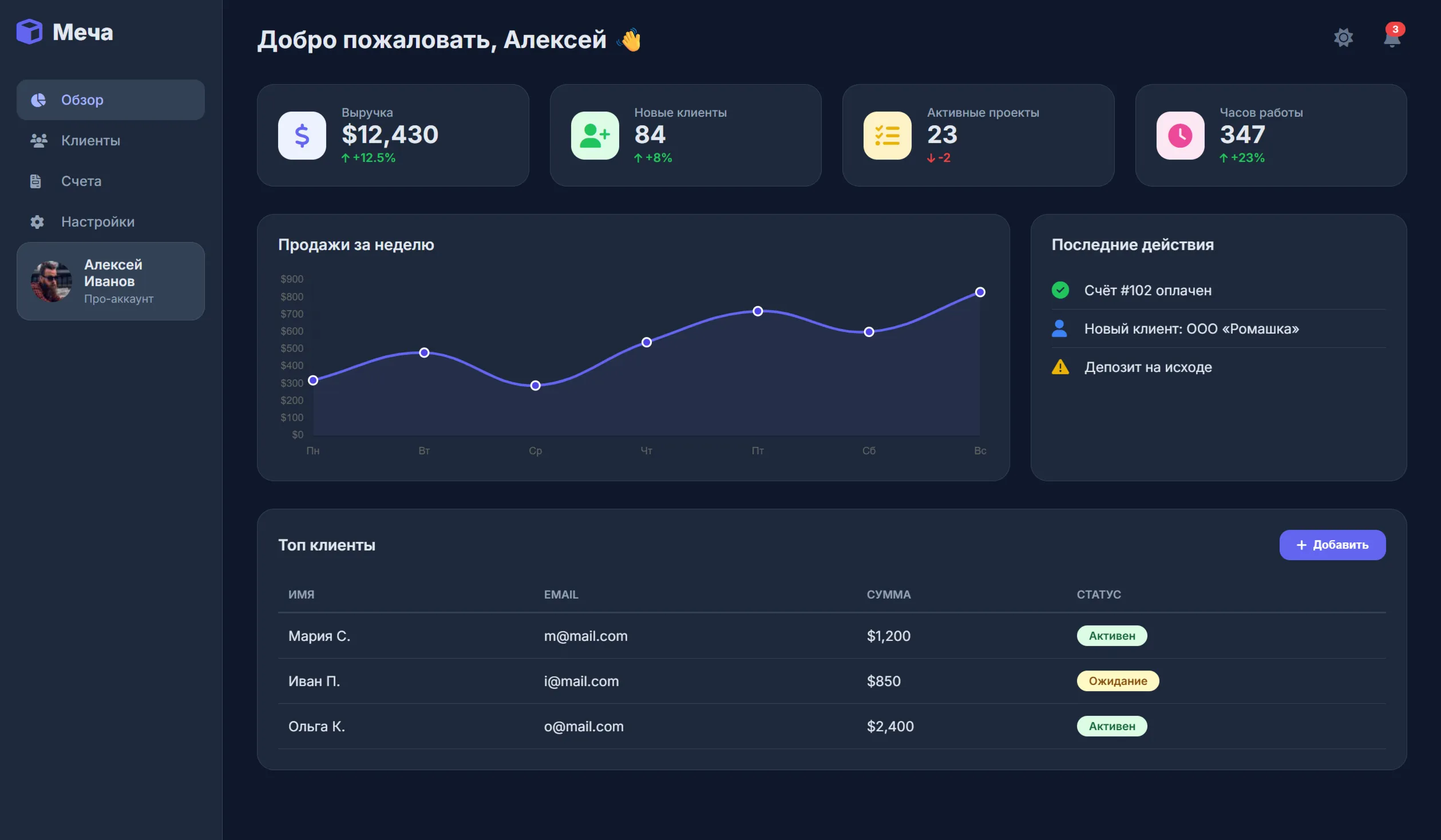Image resolution: width=1441 pixels, height=840 pixels.
Task: Click the СУММА column header
Action: (x=888, y=595)
